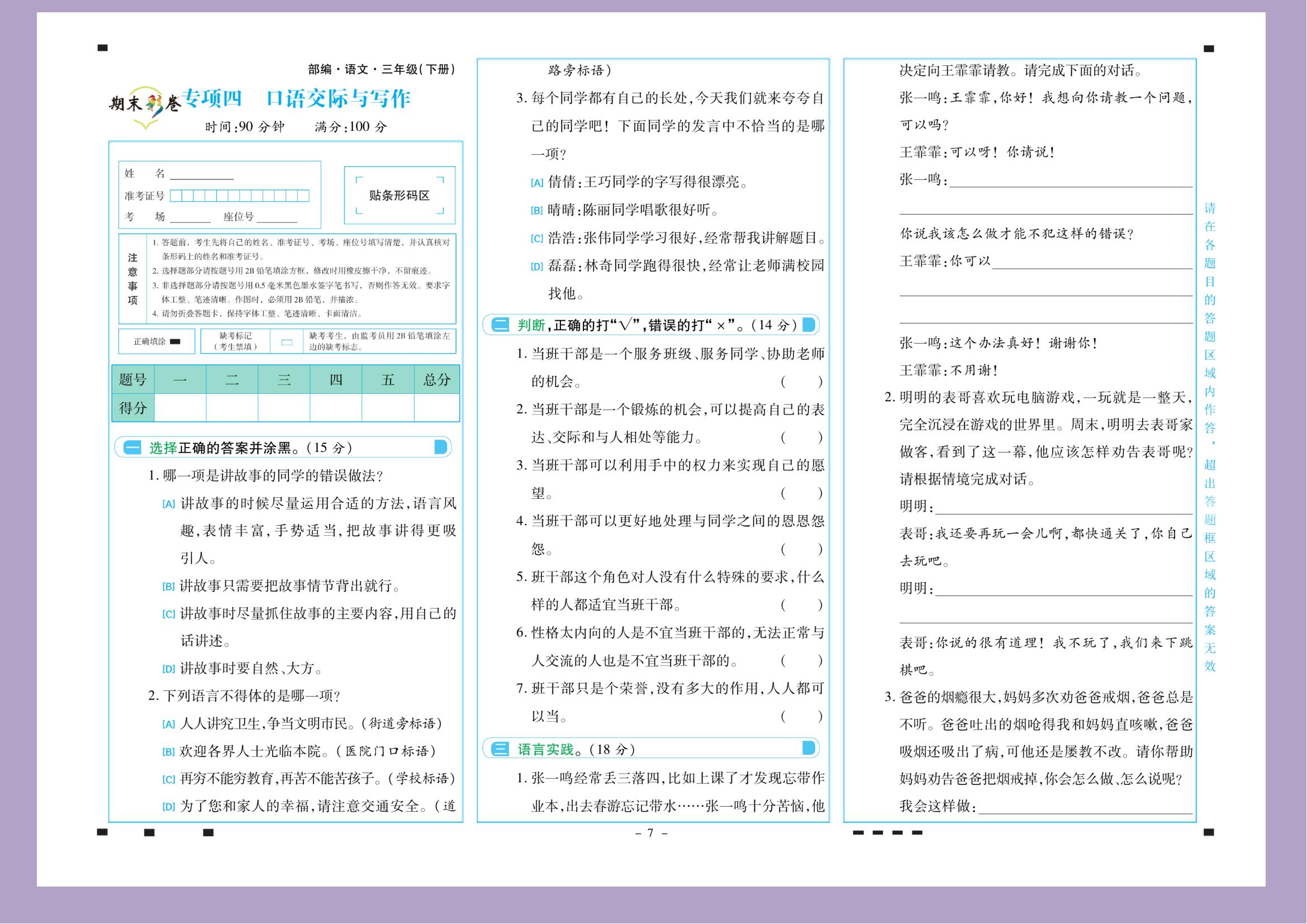Click the section 一 icon beside 选择

132,448
